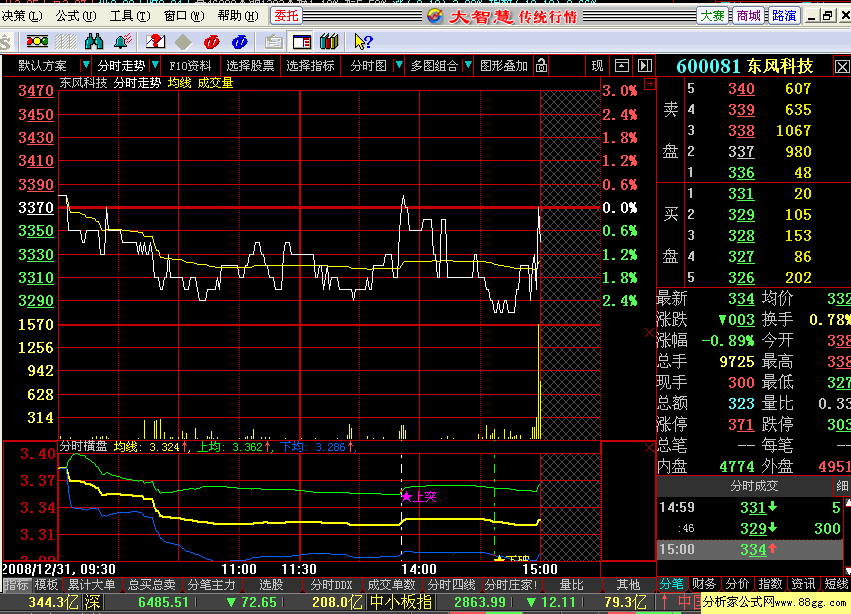Click the grayed-out clipboard icon

[x=274, y=42]
